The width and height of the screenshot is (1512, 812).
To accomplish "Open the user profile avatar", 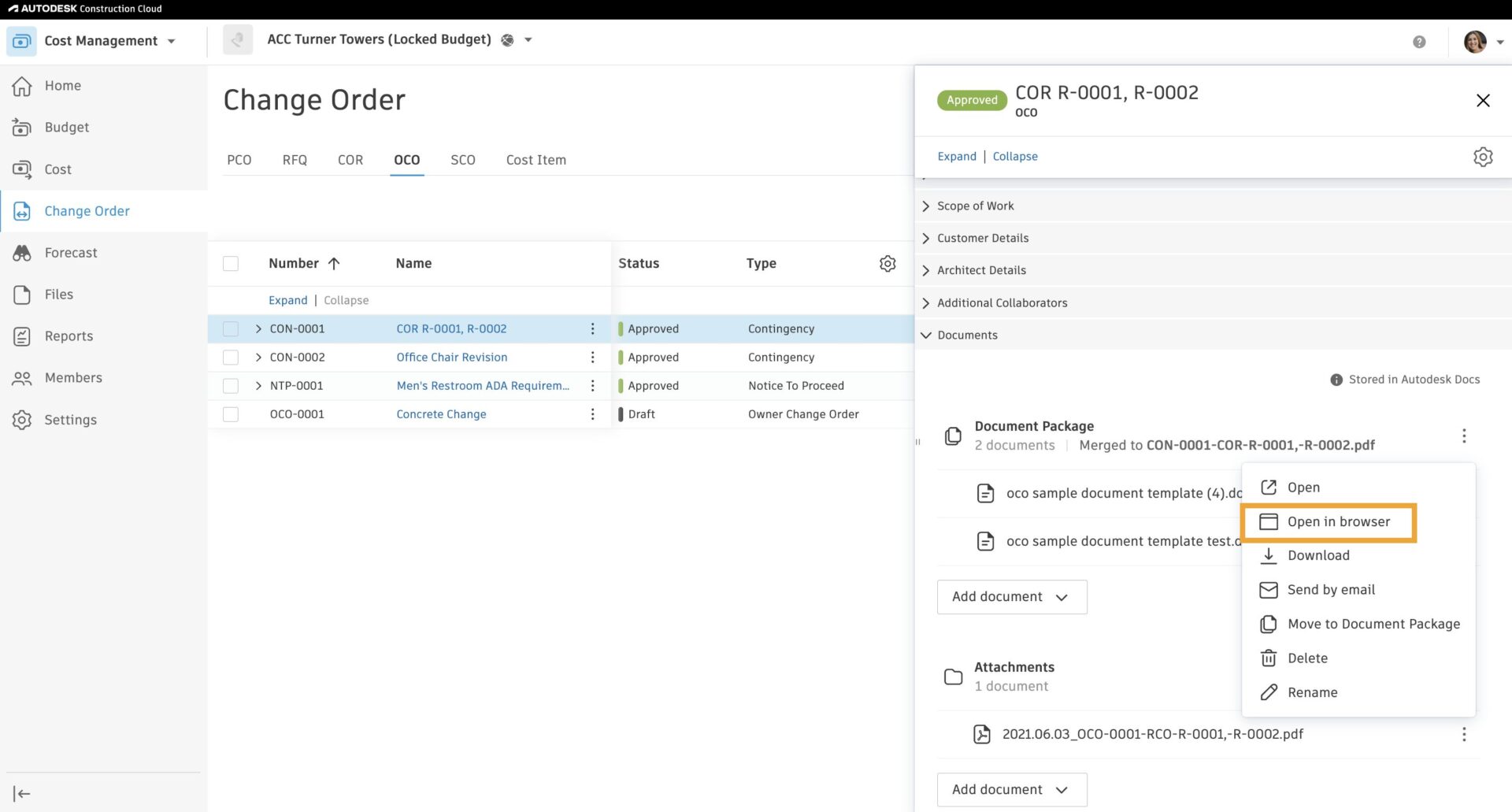I will (x=1475, y=41).
